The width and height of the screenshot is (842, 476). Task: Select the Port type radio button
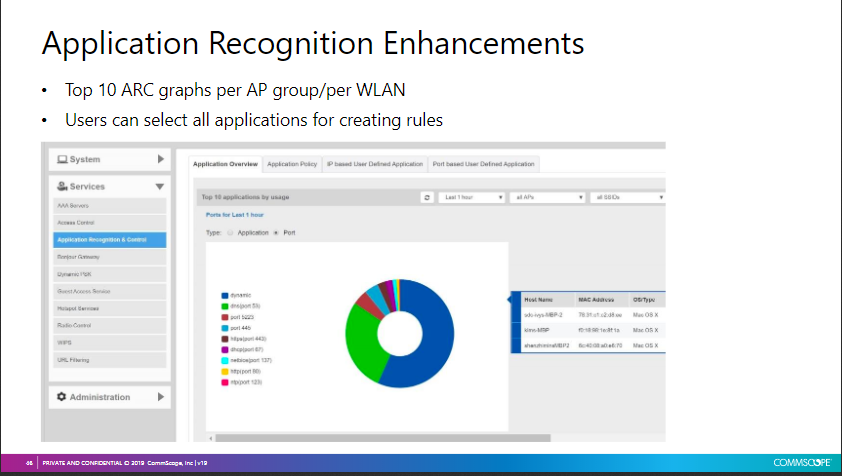[275, 232]
